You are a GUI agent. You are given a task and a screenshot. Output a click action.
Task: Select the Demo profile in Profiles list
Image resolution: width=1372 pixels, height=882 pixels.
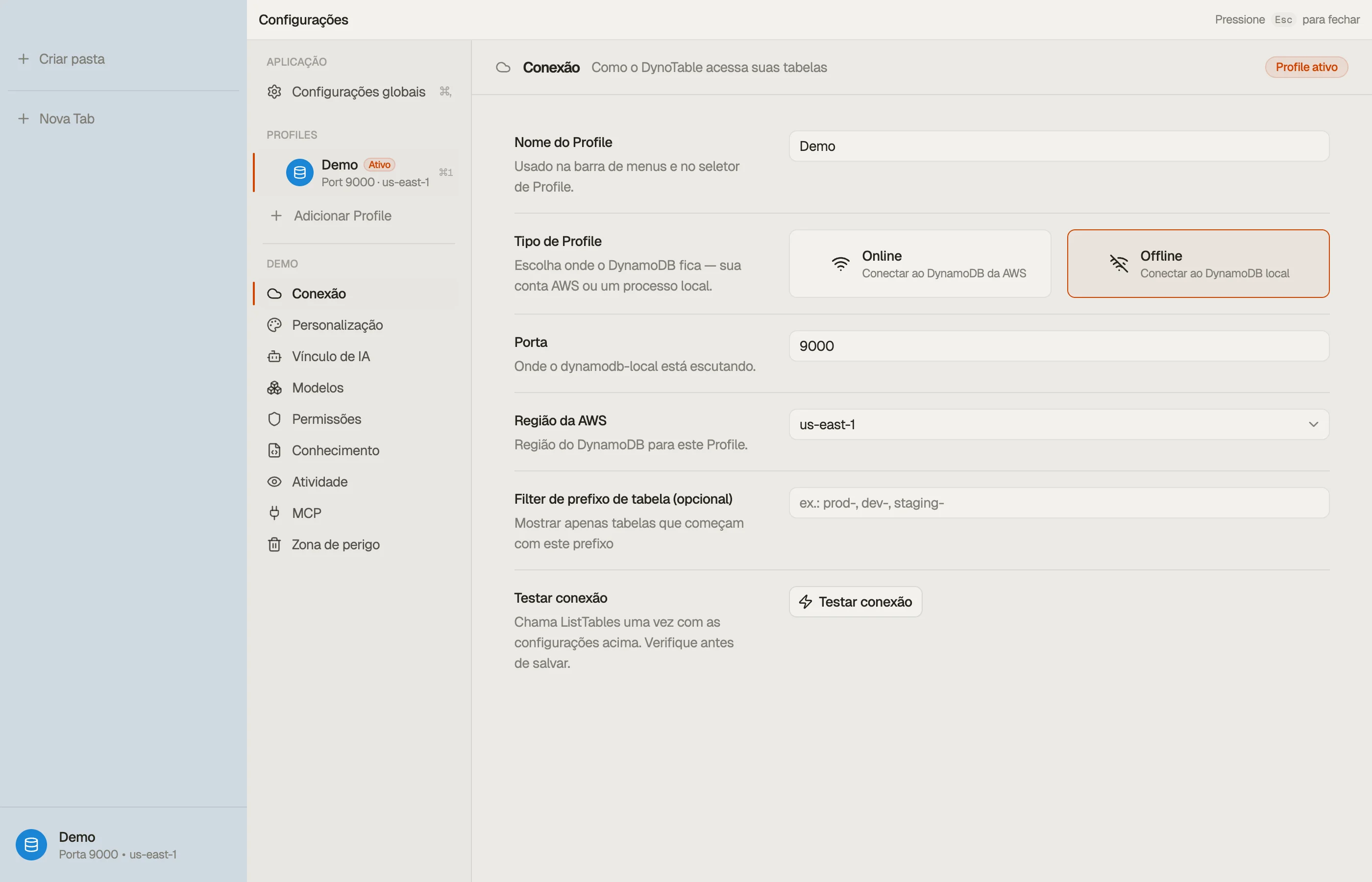point(359,172)
